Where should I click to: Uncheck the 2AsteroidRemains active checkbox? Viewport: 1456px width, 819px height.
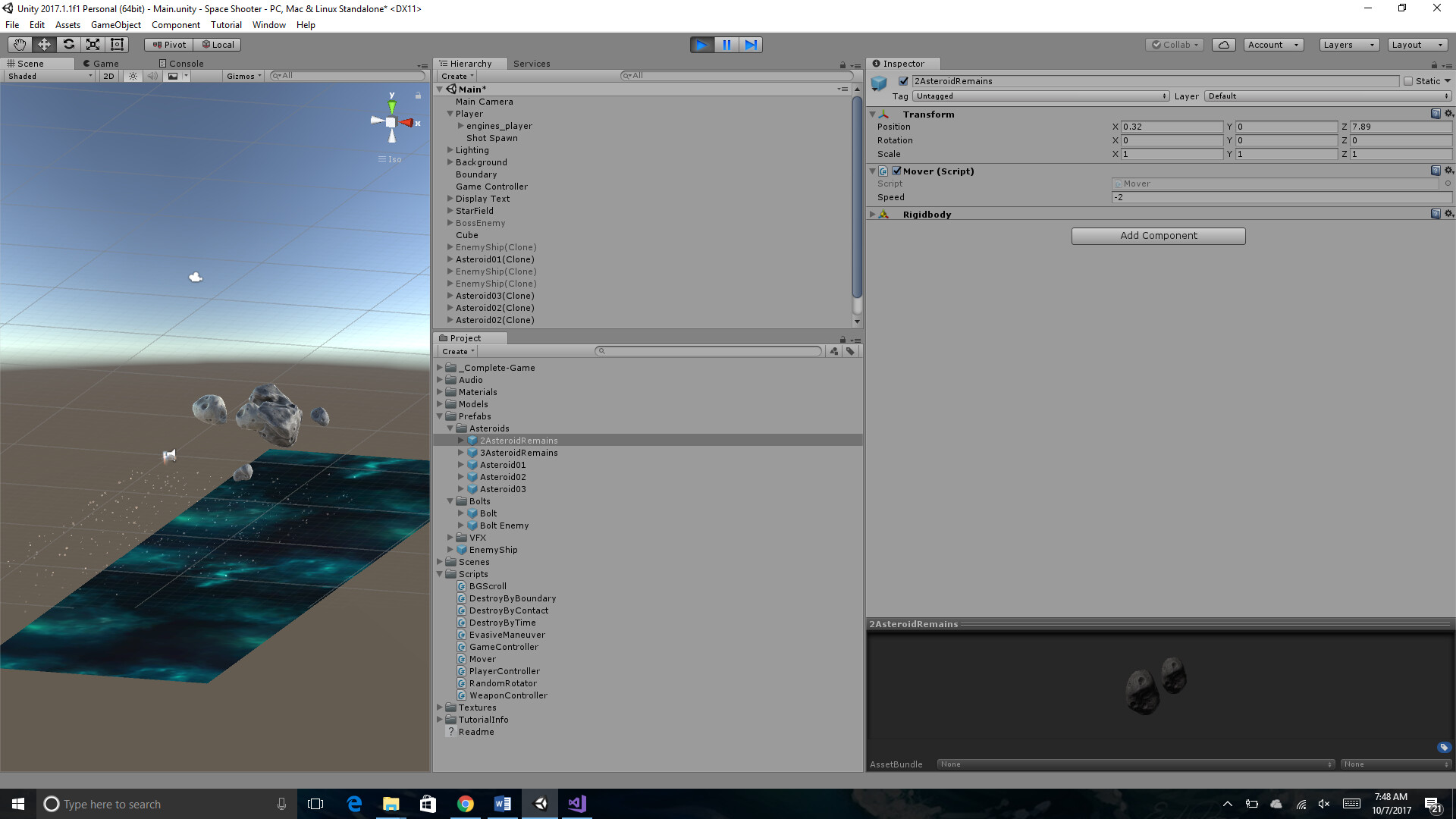[x=903, y=81]
